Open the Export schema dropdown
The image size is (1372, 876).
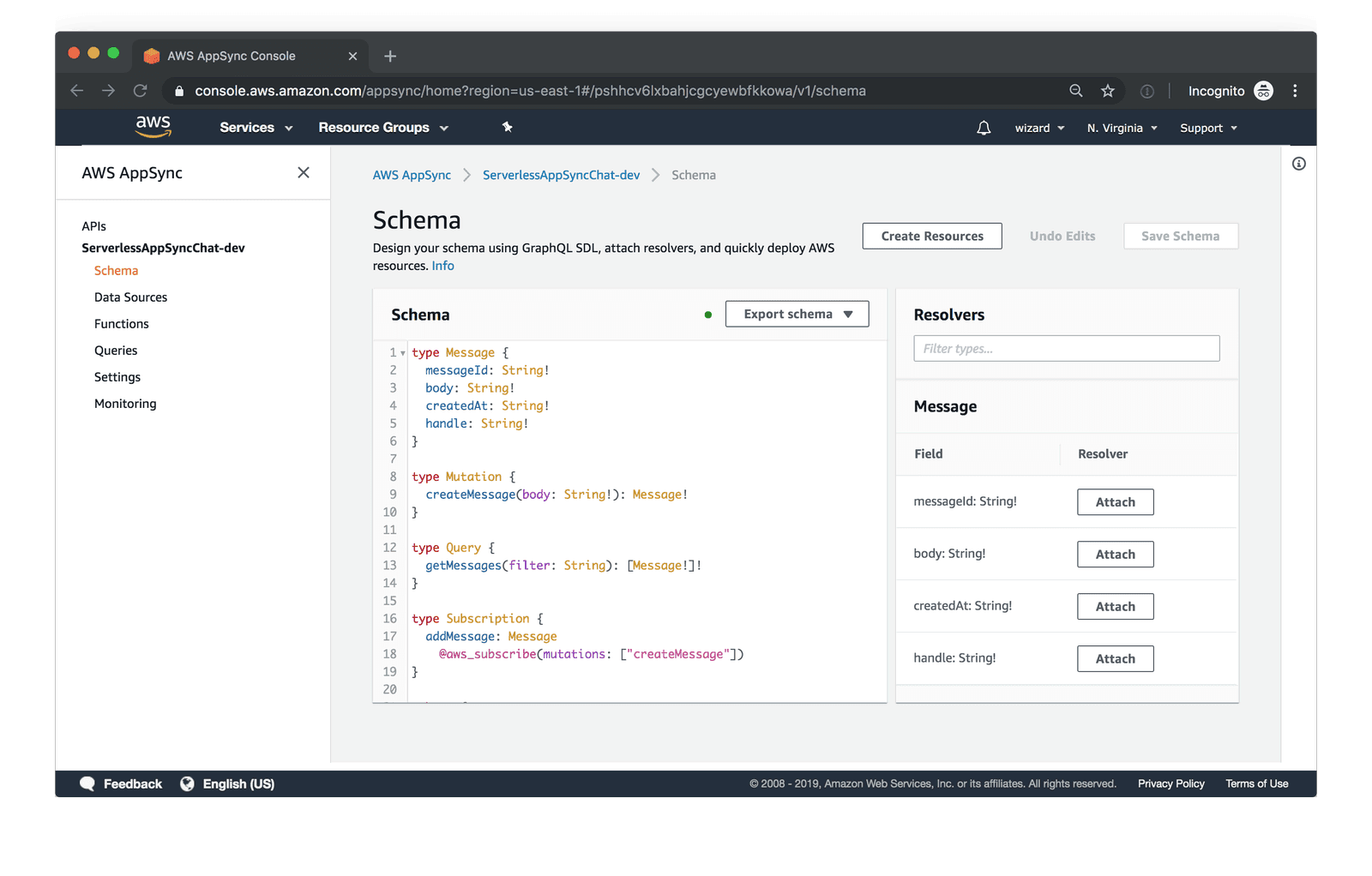coord(797,314)
